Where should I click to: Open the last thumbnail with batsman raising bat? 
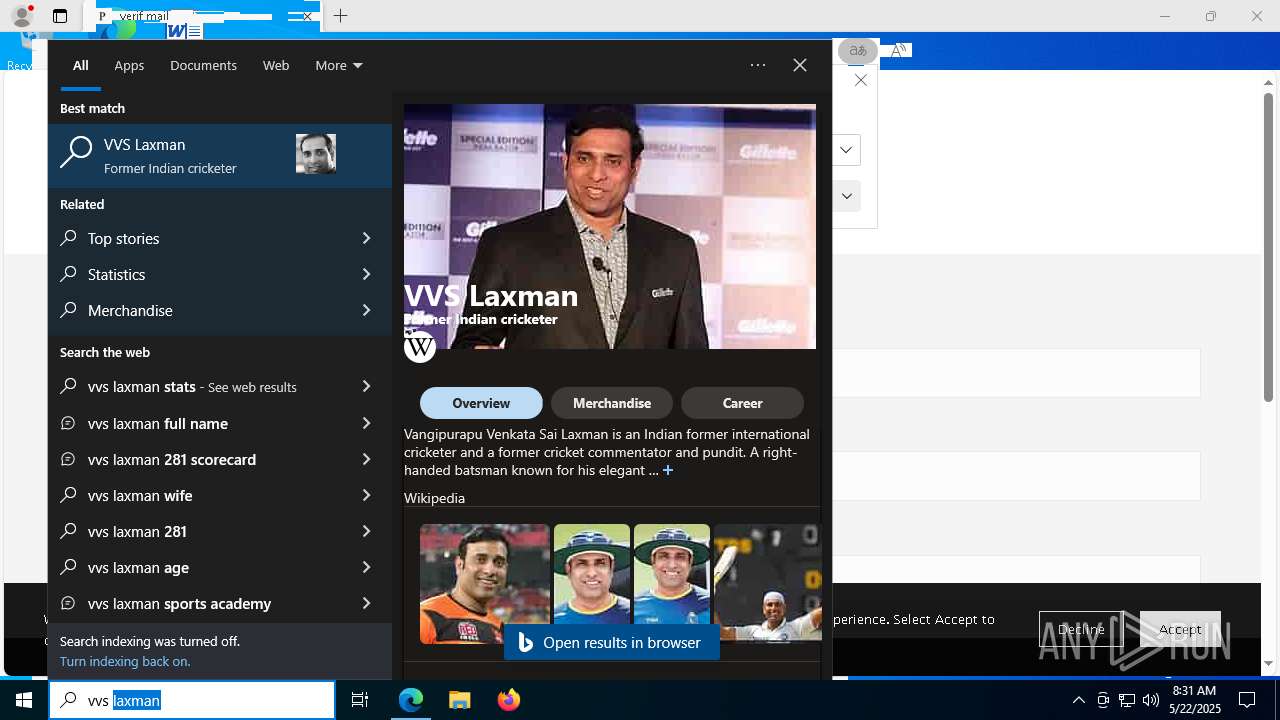[768, 583]
